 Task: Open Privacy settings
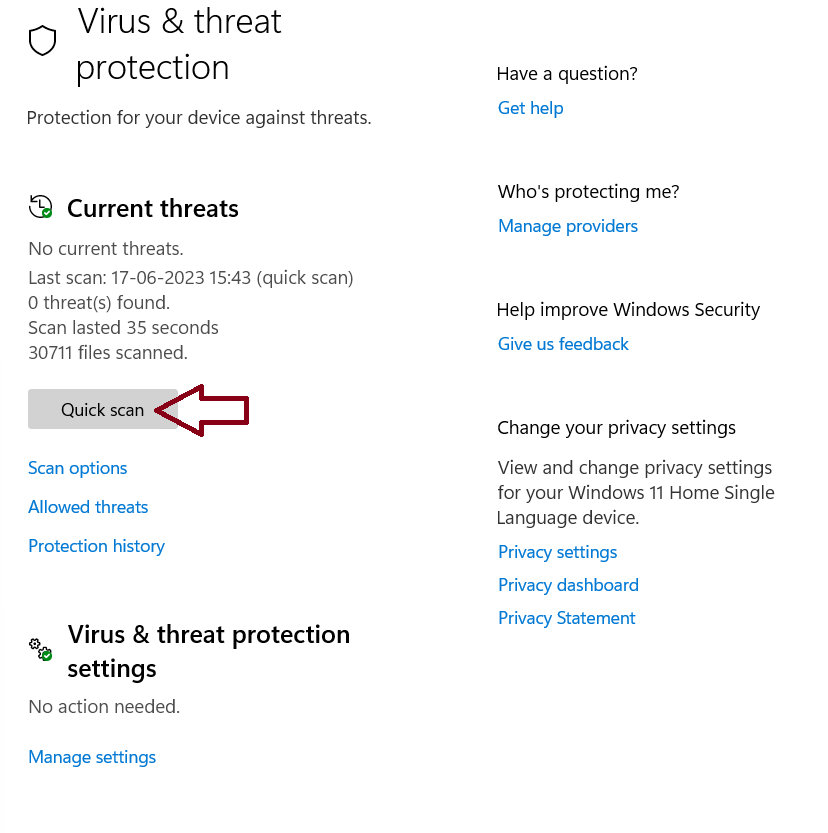tap(557, 551)
